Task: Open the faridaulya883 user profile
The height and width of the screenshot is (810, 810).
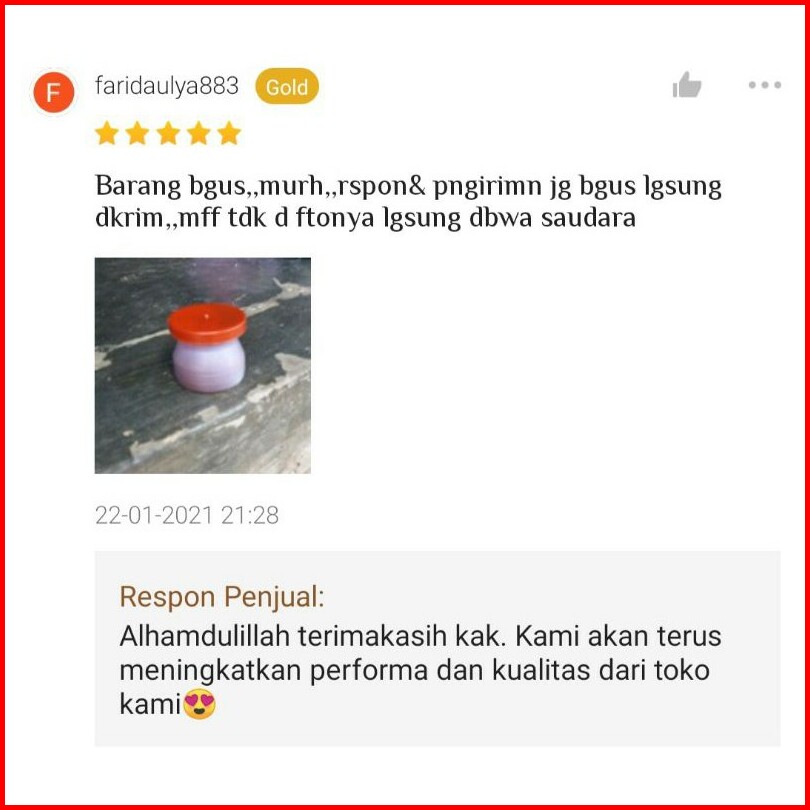Action: click(x=166, y=86)
